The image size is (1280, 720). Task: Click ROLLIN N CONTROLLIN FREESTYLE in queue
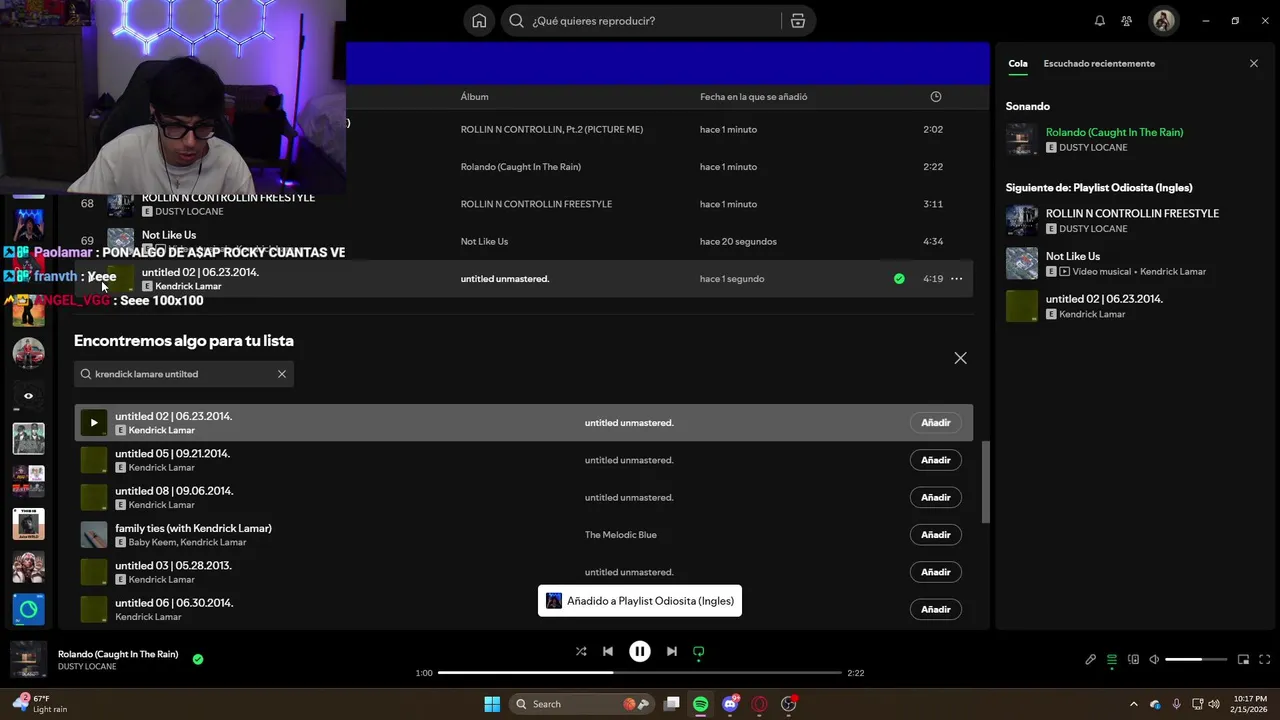tap(1132, 214)
